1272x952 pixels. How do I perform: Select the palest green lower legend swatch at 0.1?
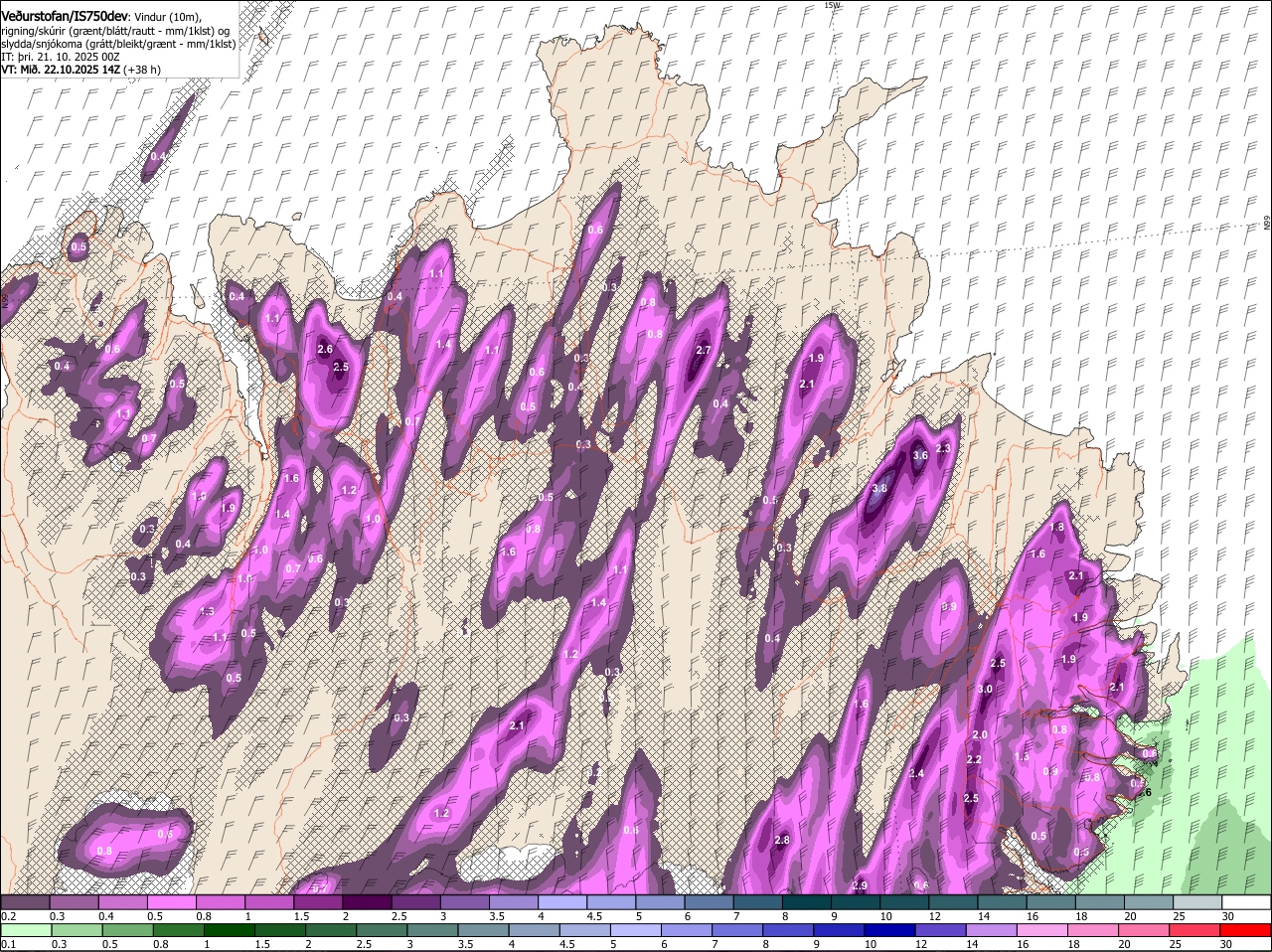(26, 931)
